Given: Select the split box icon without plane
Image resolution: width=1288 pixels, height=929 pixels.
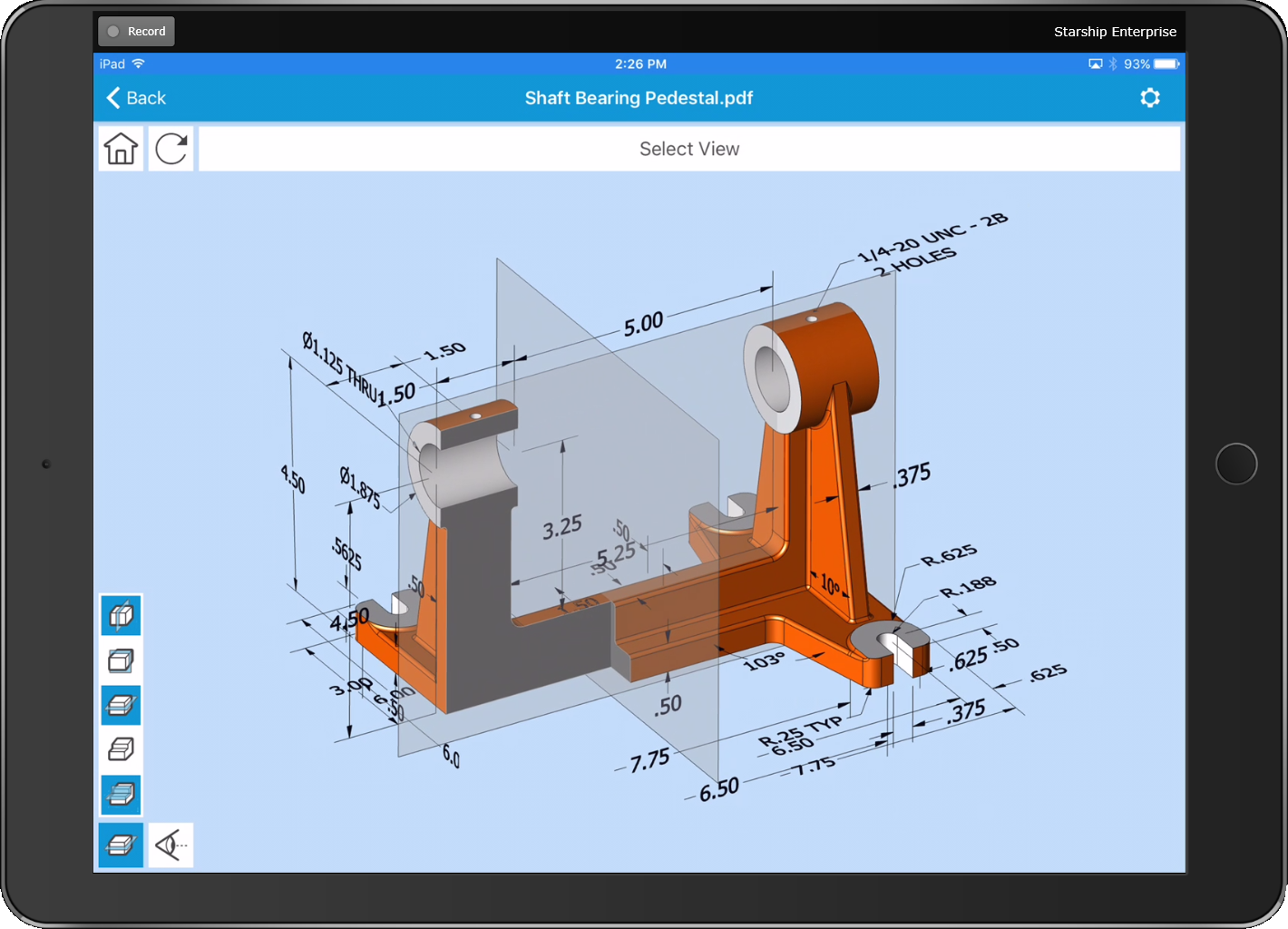Looking at the screenshot, I should pyautogui.click(x=121, y=749).
